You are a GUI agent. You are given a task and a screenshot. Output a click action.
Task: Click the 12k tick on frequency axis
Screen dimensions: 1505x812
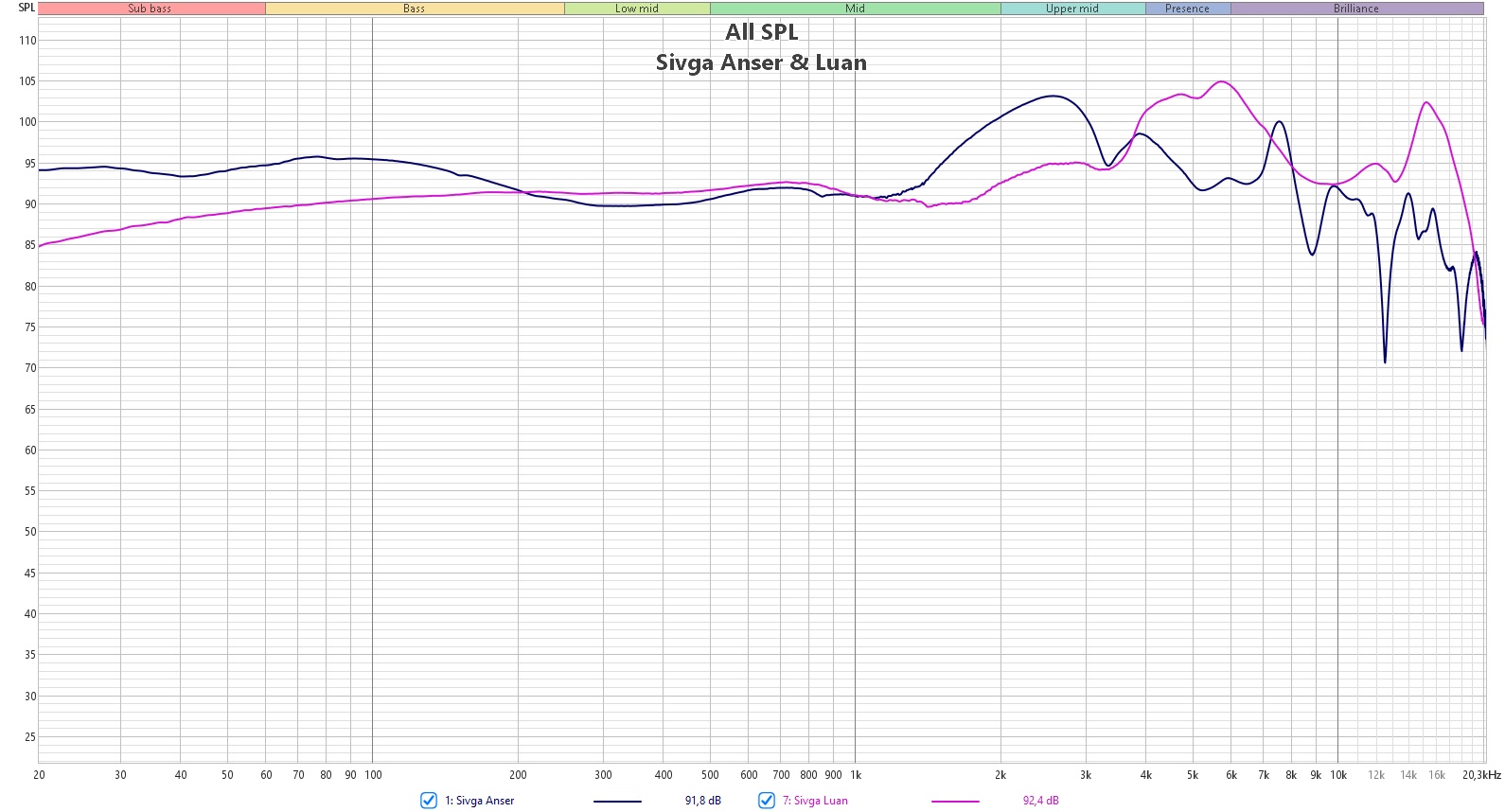click(x=1376, y=775)
